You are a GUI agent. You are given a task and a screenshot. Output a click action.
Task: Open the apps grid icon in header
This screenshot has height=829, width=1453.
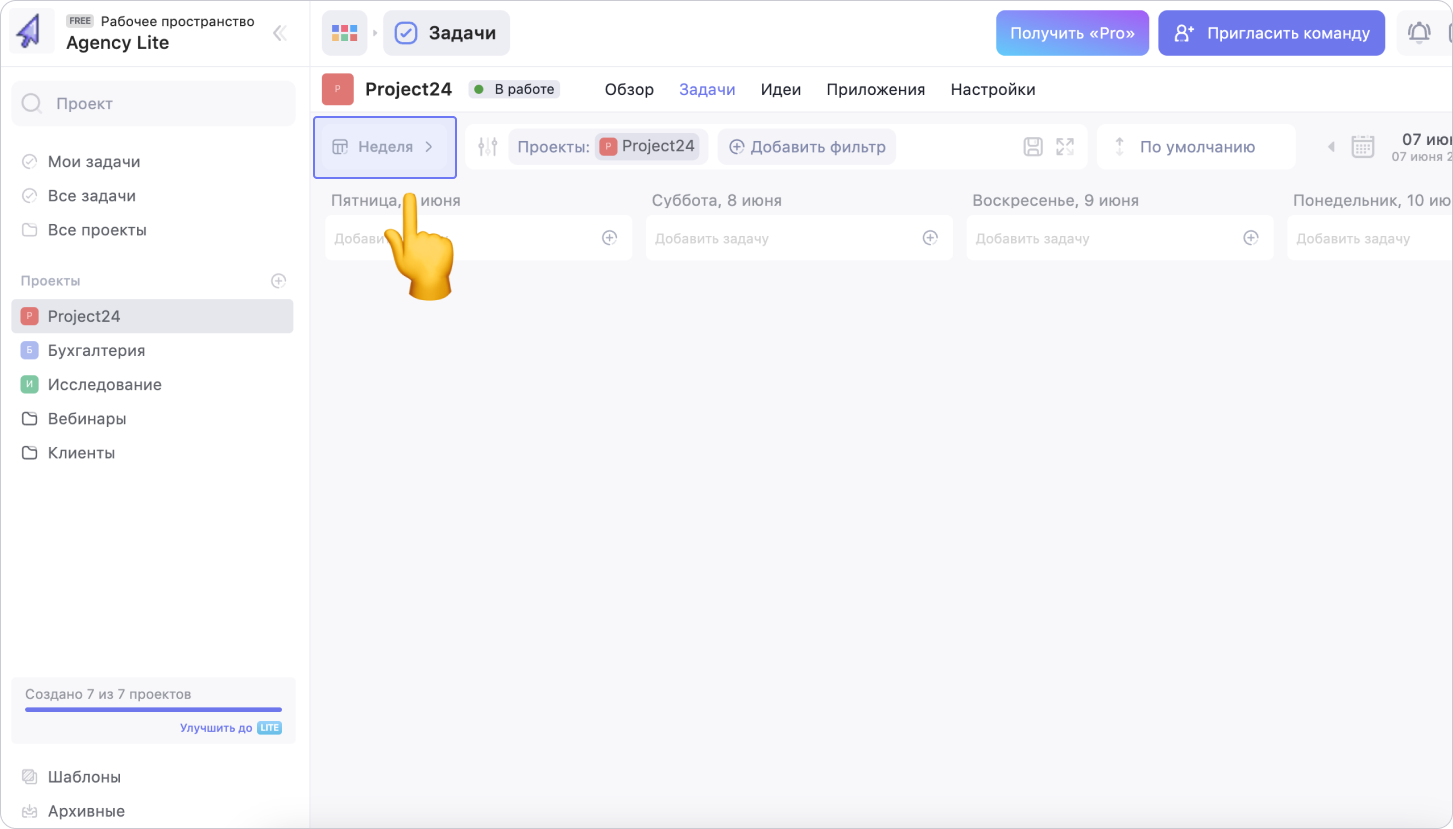pos(344,33)
